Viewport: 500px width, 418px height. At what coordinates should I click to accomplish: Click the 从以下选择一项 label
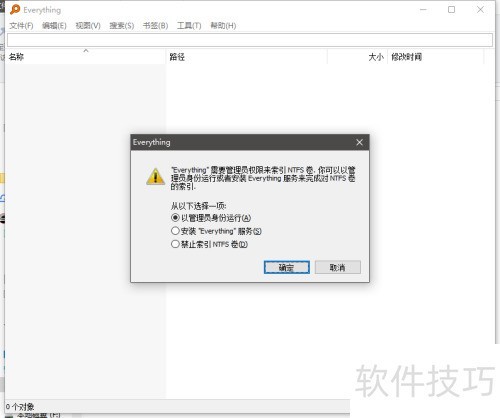pyautogui.click(x=199, y=206)
